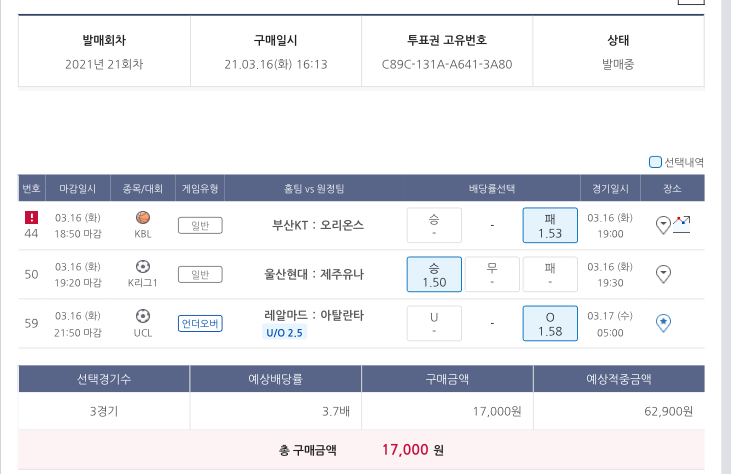
Task: Click the KBL basketball icon
Action: (x=142, y=217)
